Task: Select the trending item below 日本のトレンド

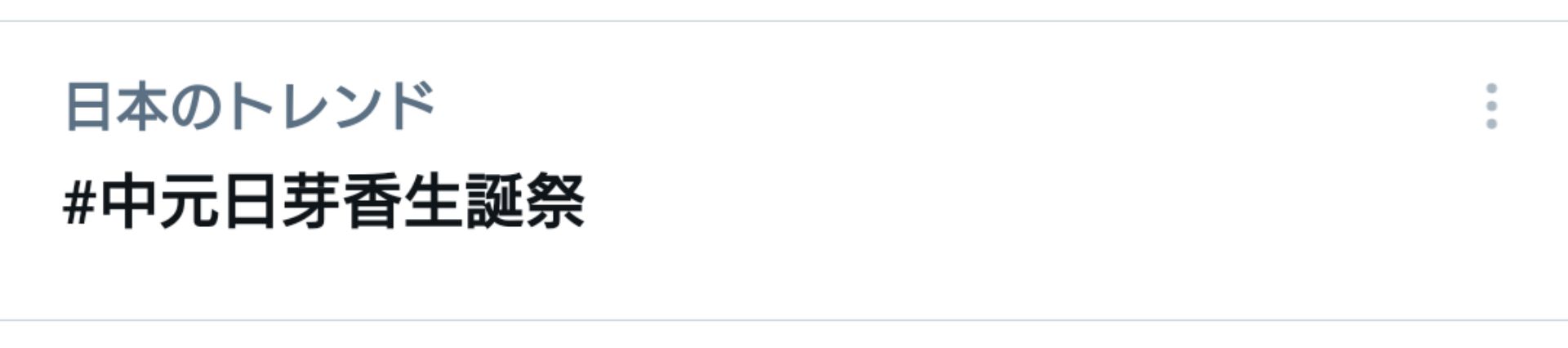Action: [324, 202]
